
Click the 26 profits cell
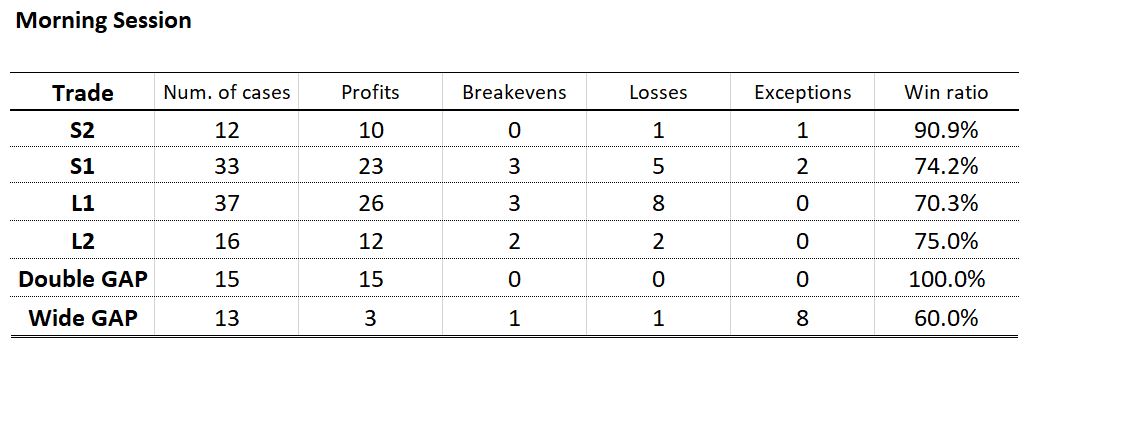tap(370, 204)
